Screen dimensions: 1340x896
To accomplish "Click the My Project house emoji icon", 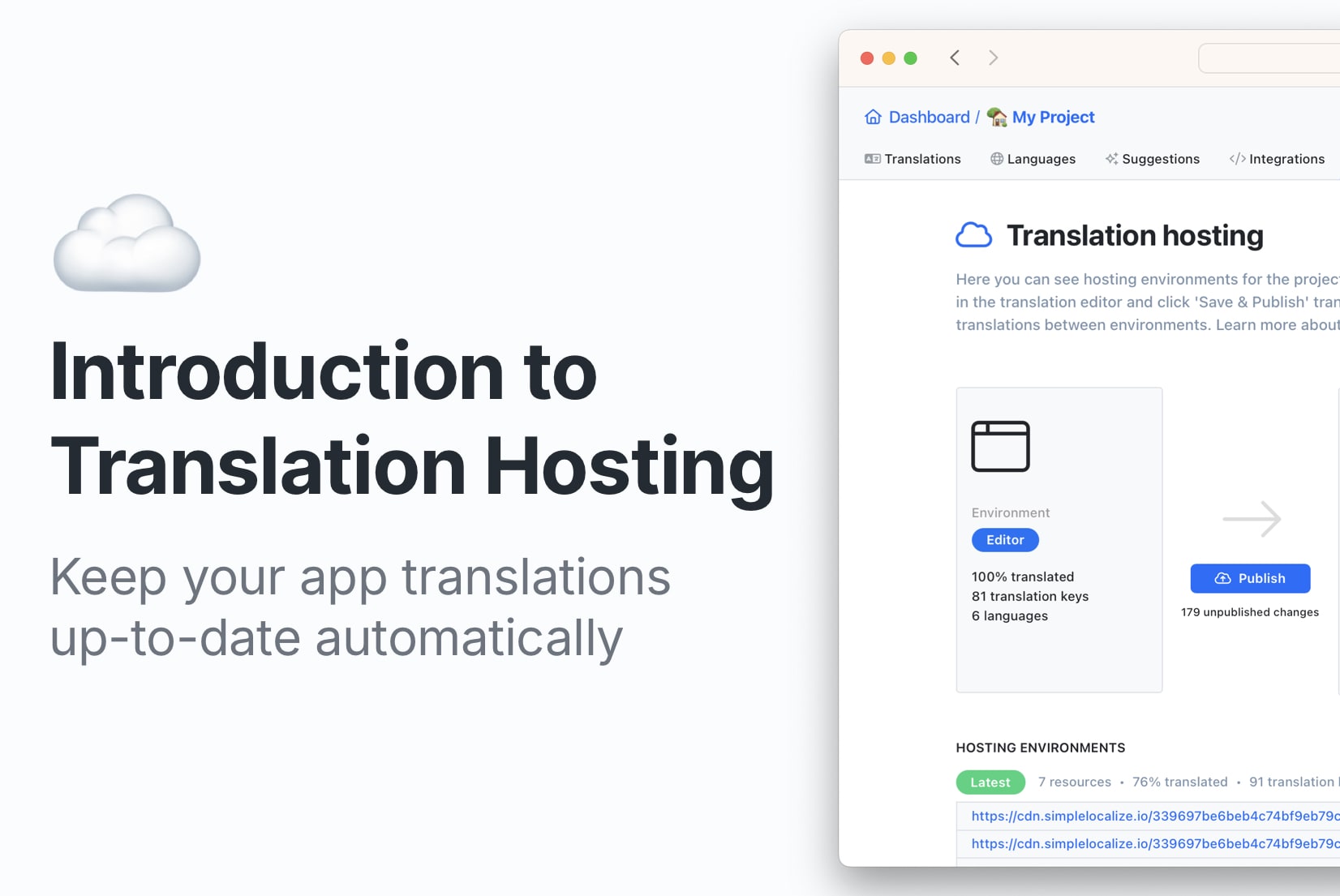I will coord(997,117).
